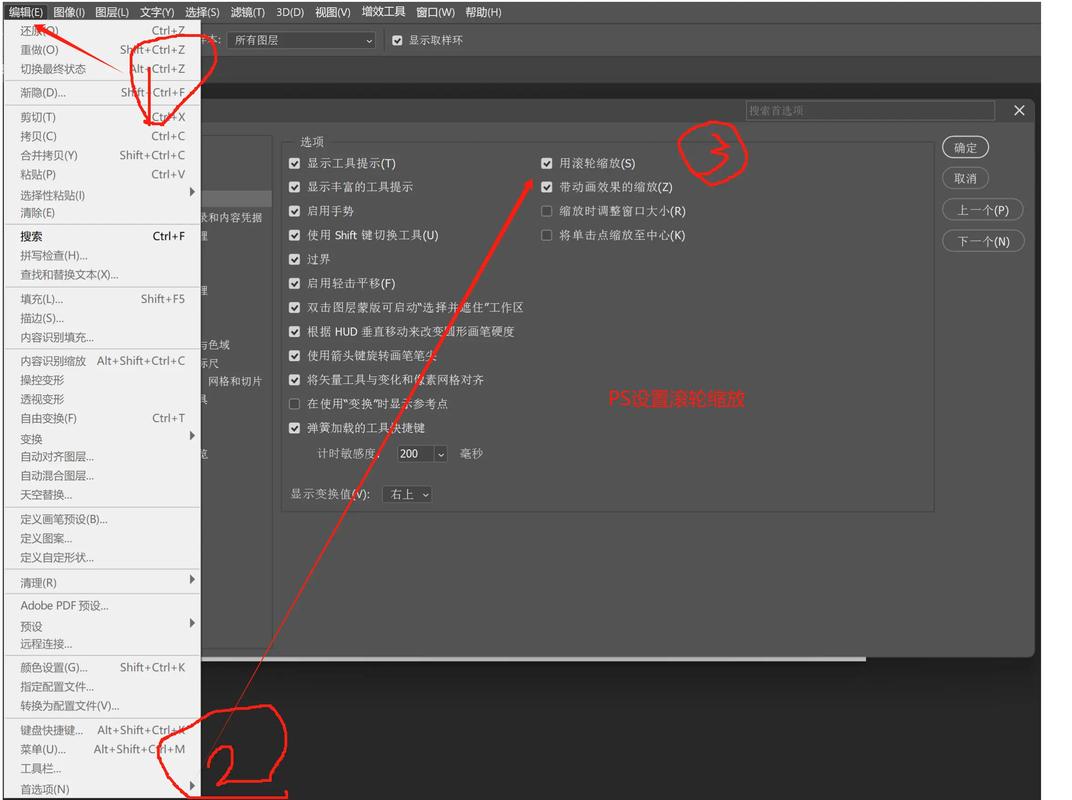The height and width of the screenshot is (800, 1072).
Task: Enable 缩放时调整窗口大小(R) checkbox
Action: [x=547, y=211]
